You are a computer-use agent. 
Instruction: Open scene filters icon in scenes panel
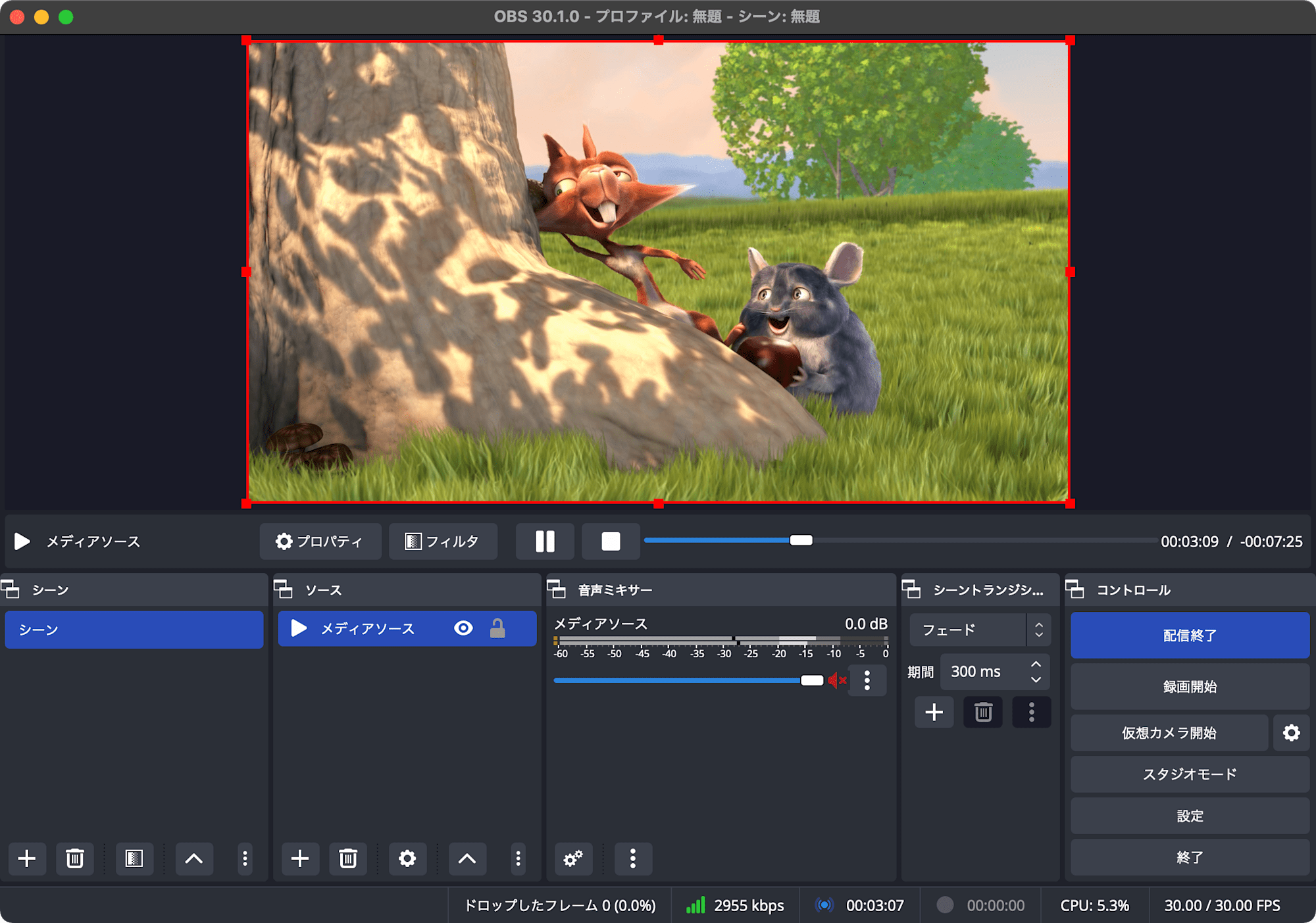click(x=134, y=858)
